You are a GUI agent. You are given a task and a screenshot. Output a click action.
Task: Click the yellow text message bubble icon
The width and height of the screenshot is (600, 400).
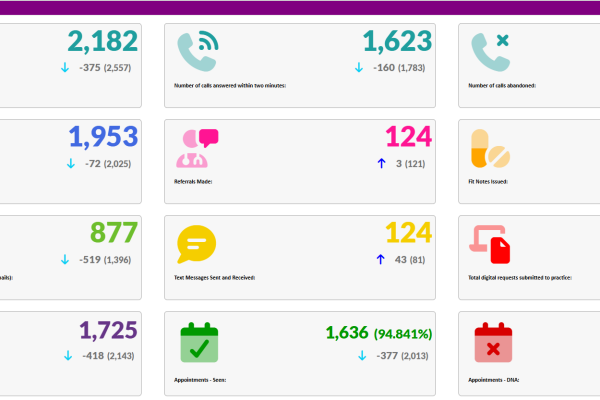click(x=197, y=244)
